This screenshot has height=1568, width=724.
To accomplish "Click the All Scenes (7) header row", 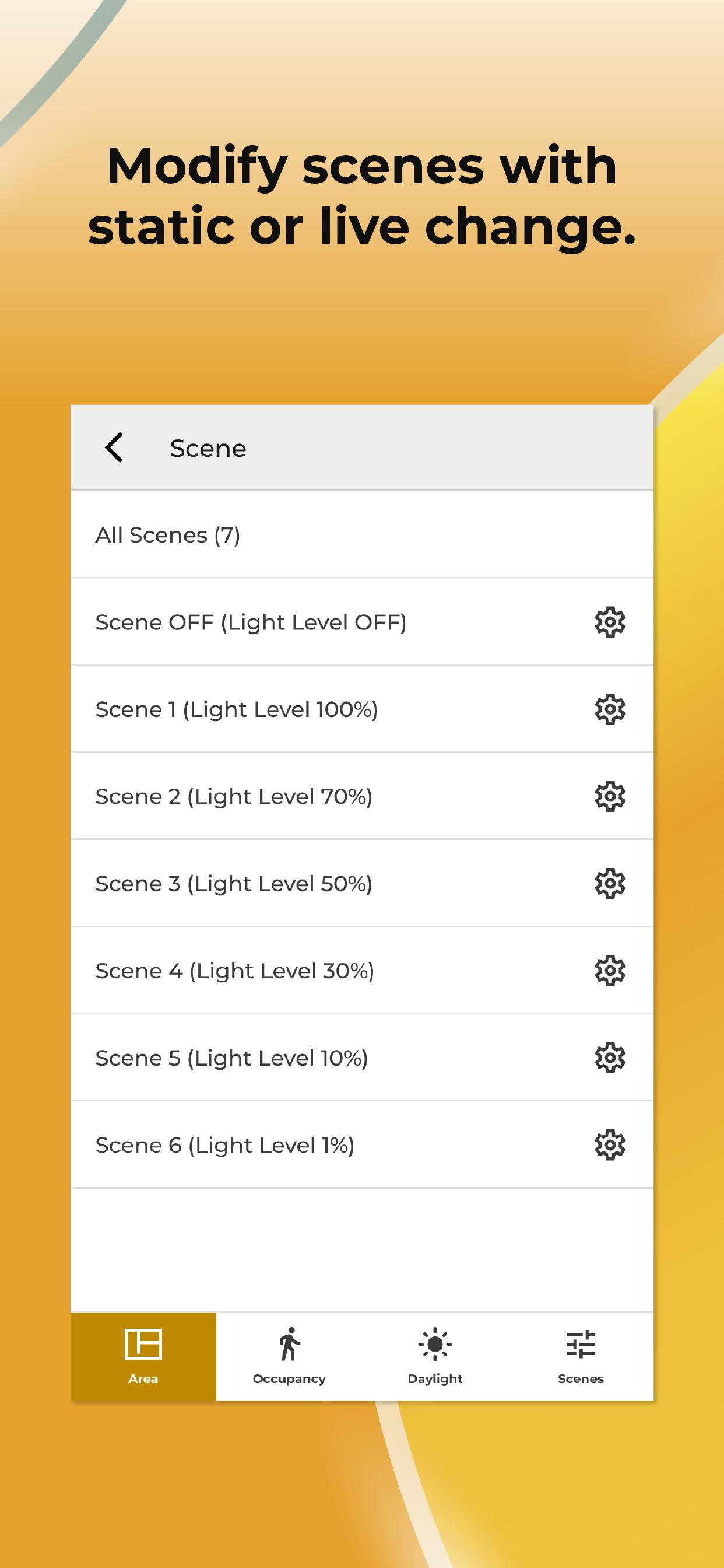I will pos(168,535).
